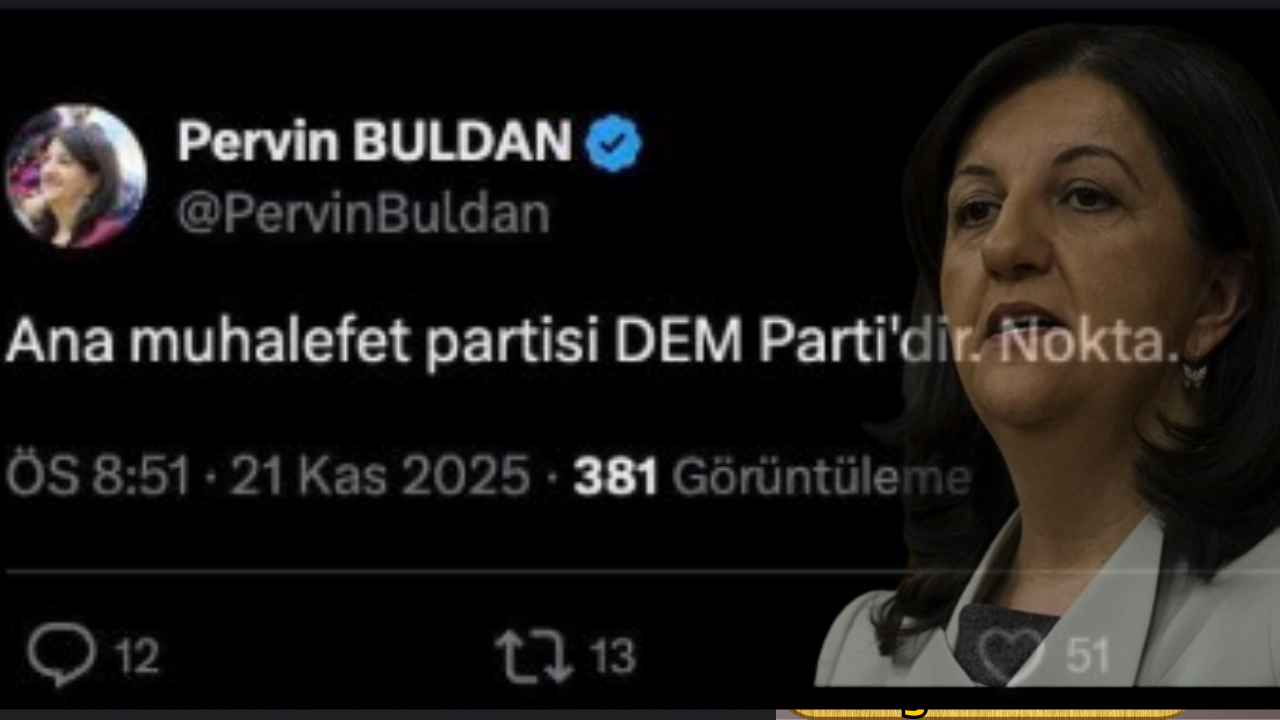Click the ÖS 8:51 timestamp
The image size is (1280, 720).
pyautogui.click(x=98, y=477)
